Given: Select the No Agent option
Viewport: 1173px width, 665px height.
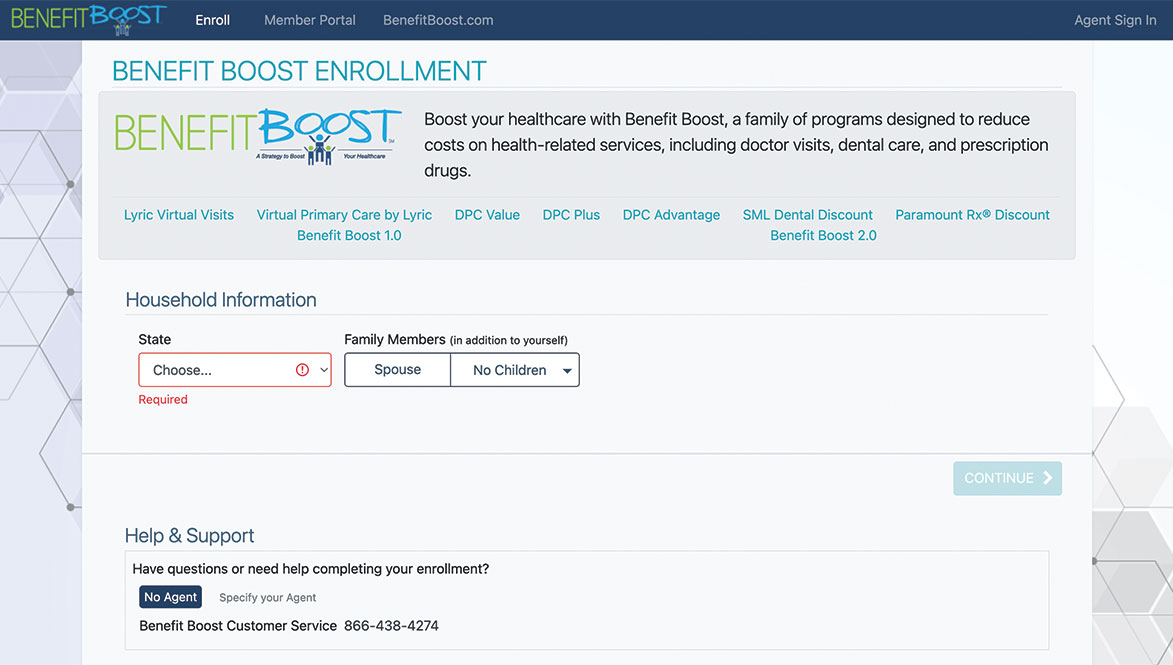Looking at the screenshot, I should click(x=170, y=596).
